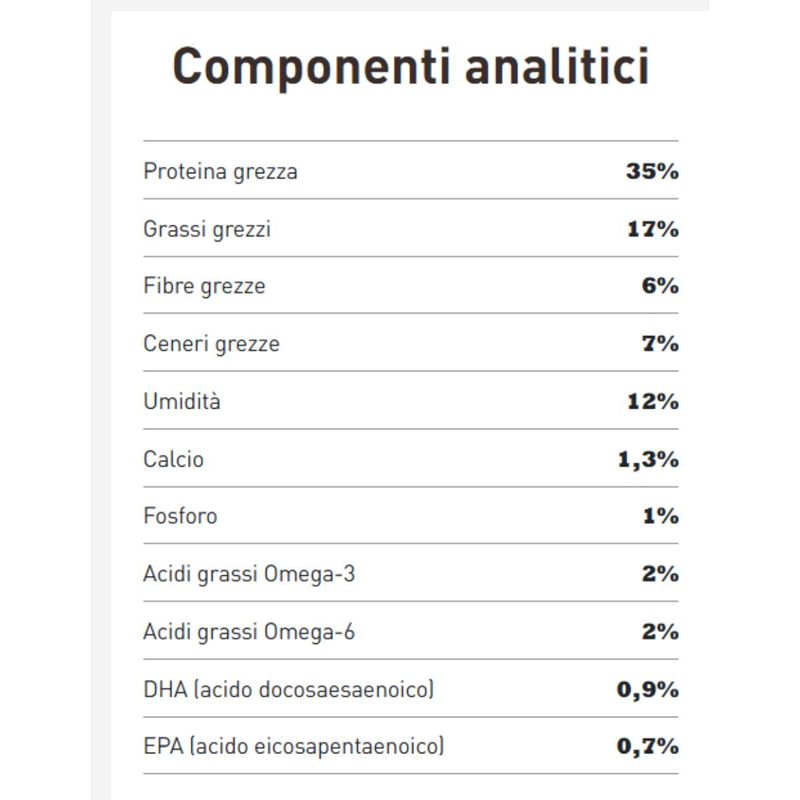The width and height of the screenshot is (800, 800).
Task: Click the DHA (acido docosaesaenoico) label
Action: 289,689
